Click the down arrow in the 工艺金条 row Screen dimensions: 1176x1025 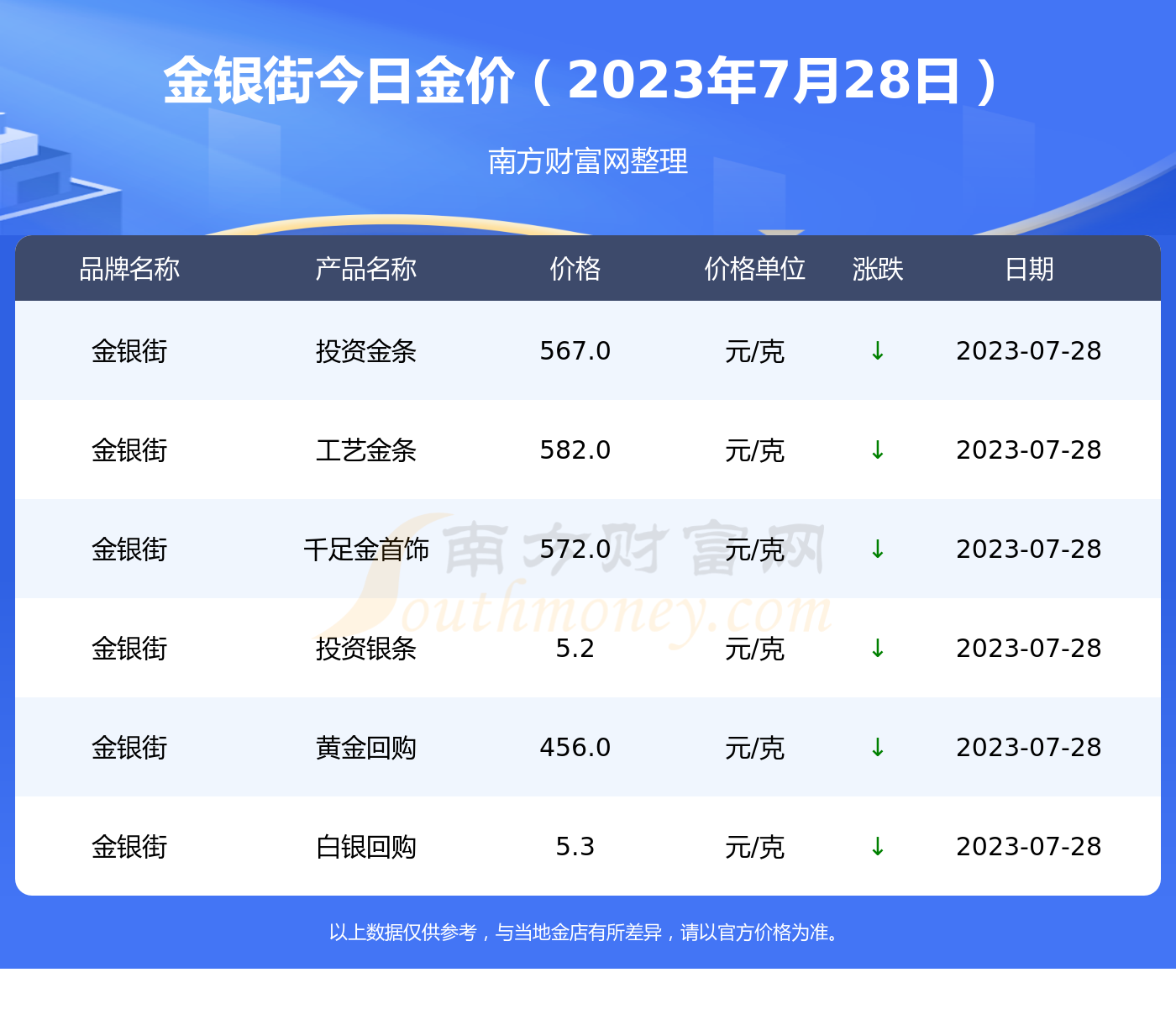pos(878,450)
